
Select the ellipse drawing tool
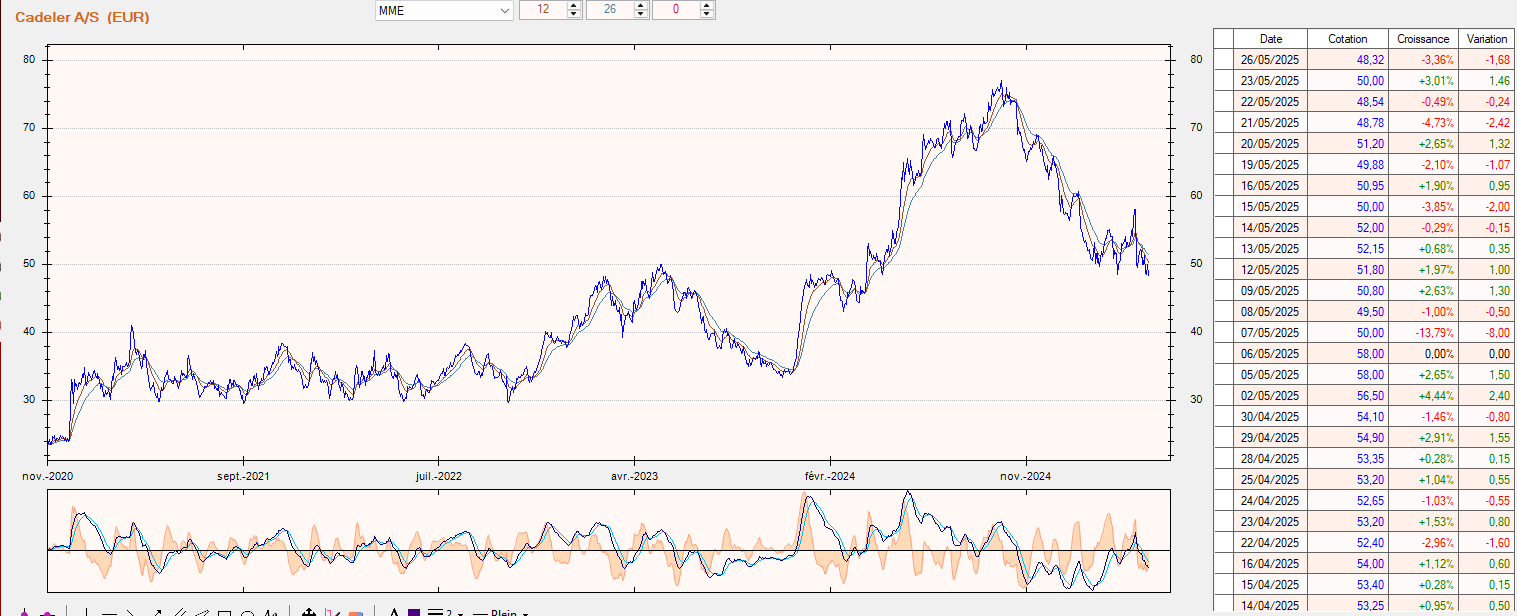(x=247, y=612)
